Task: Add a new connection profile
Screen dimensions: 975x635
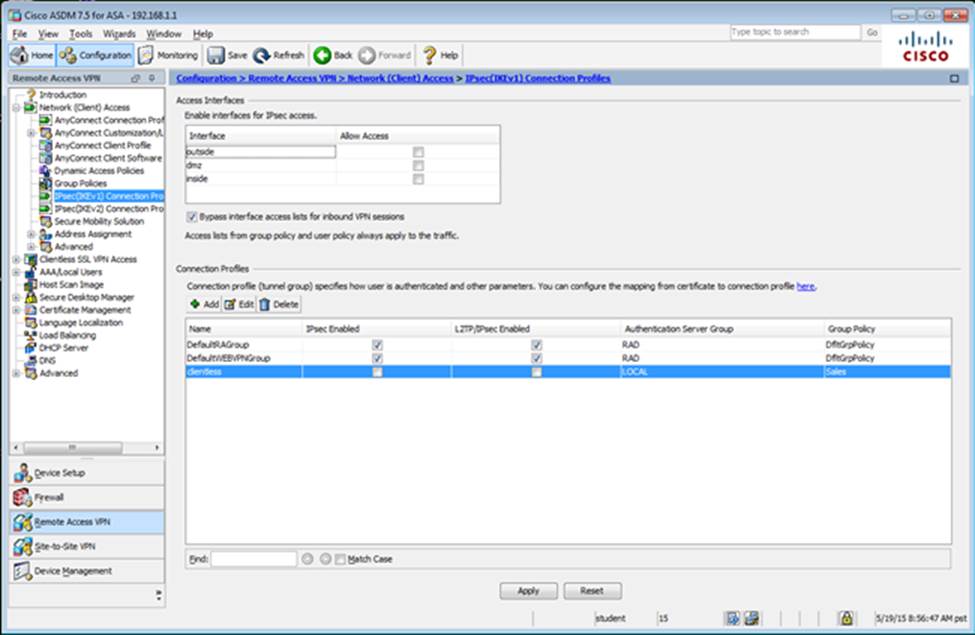Action: (204, 304)
